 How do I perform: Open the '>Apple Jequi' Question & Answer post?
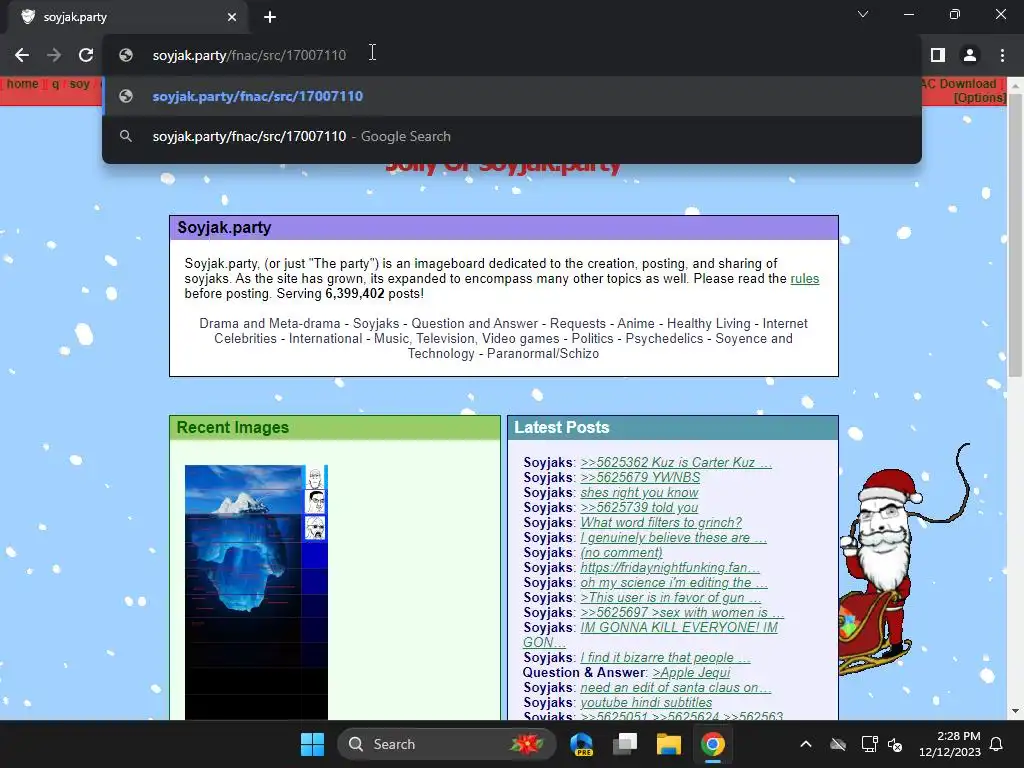691,673
